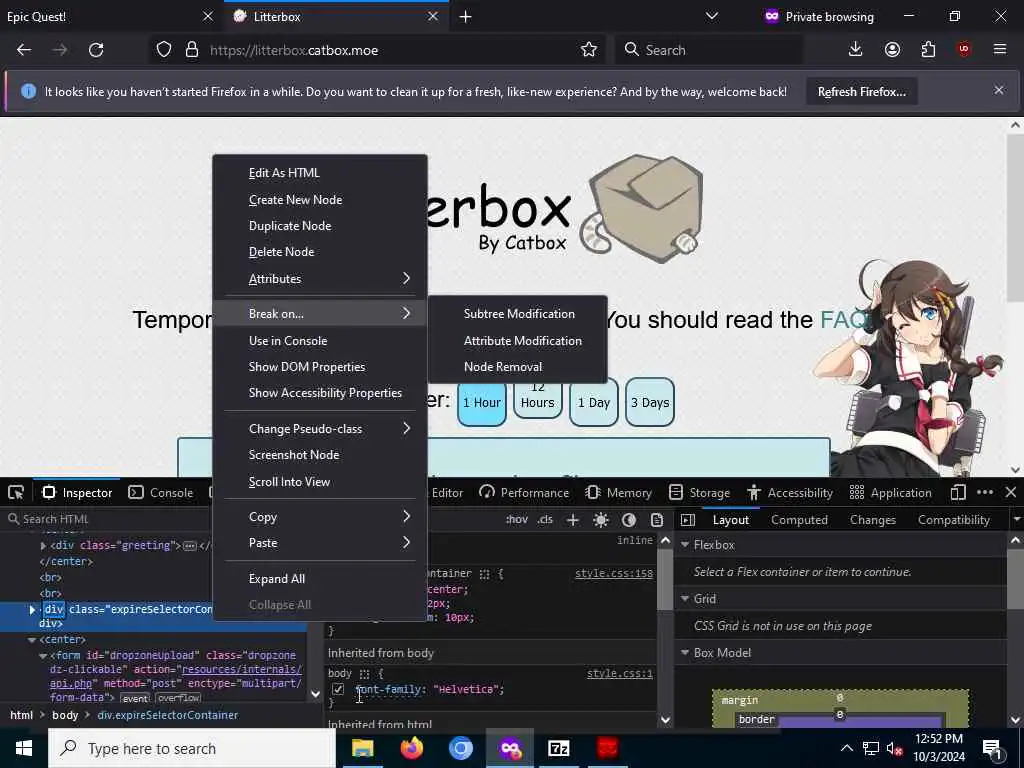
Task: Open the Copy submenu
Action: pos(320,517)
